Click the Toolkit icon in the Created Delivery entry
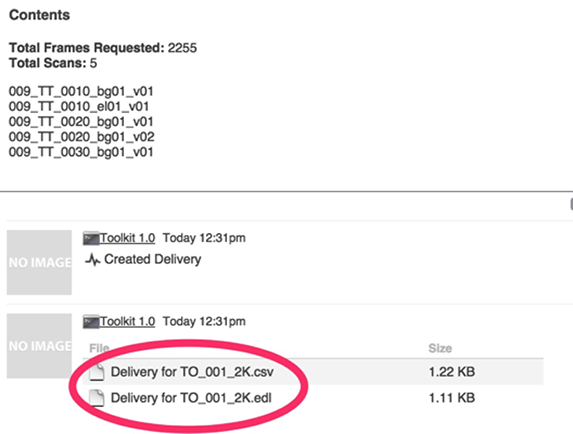The width and height of the screenshot is (573, 434). coord(91,239)
